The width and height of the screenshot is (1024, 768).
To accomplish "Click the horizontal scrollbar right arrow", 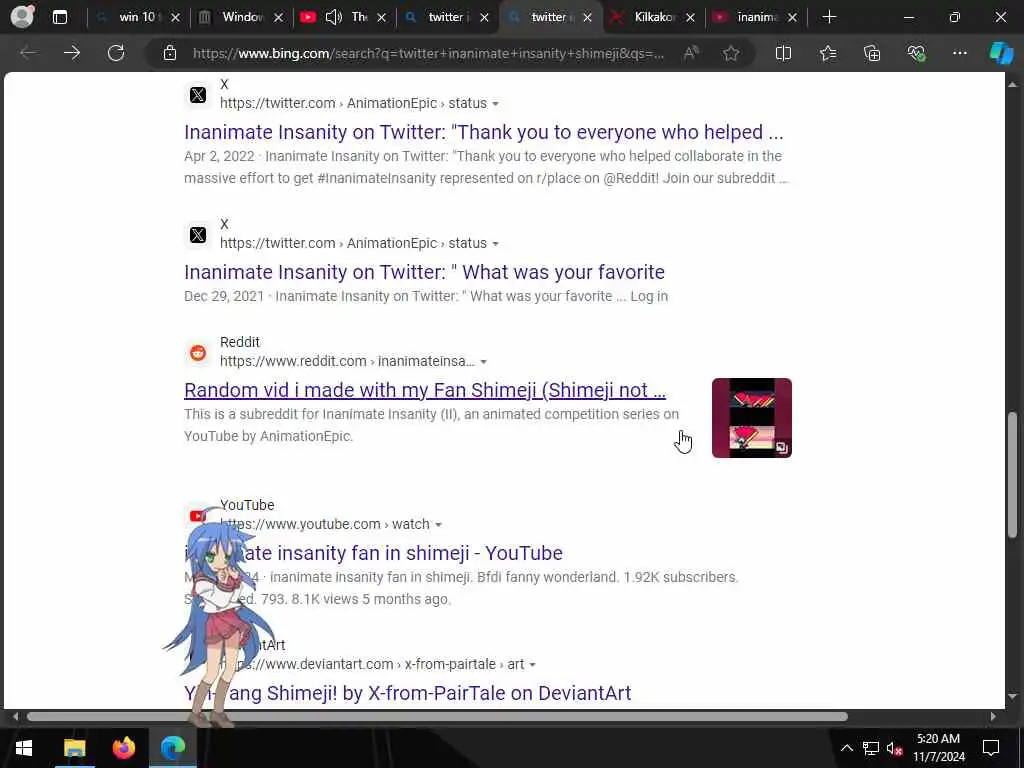I will [993, 716].
